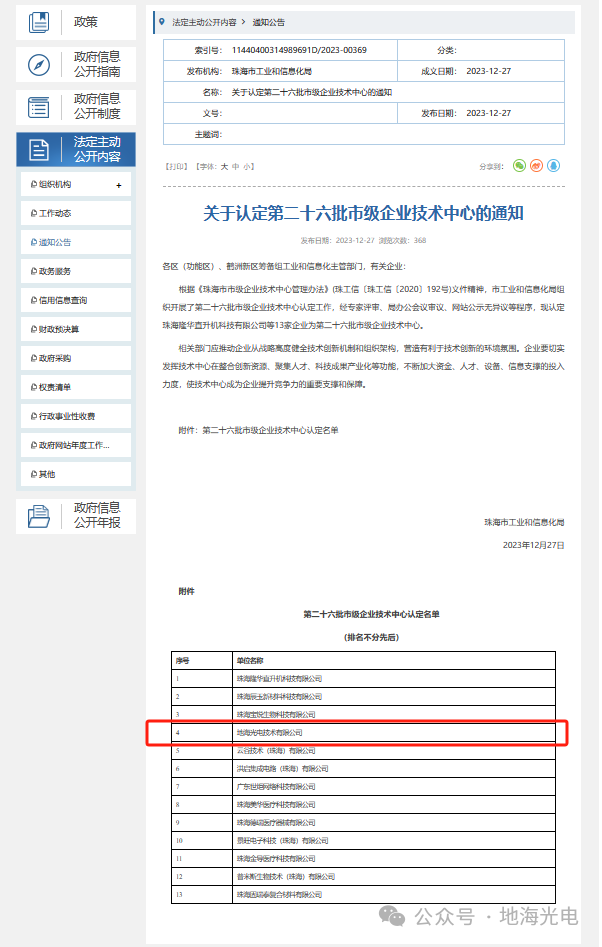Open 财政预决算 in the sidebar
This screenshot has height=947, width=602.
point(59,329)
